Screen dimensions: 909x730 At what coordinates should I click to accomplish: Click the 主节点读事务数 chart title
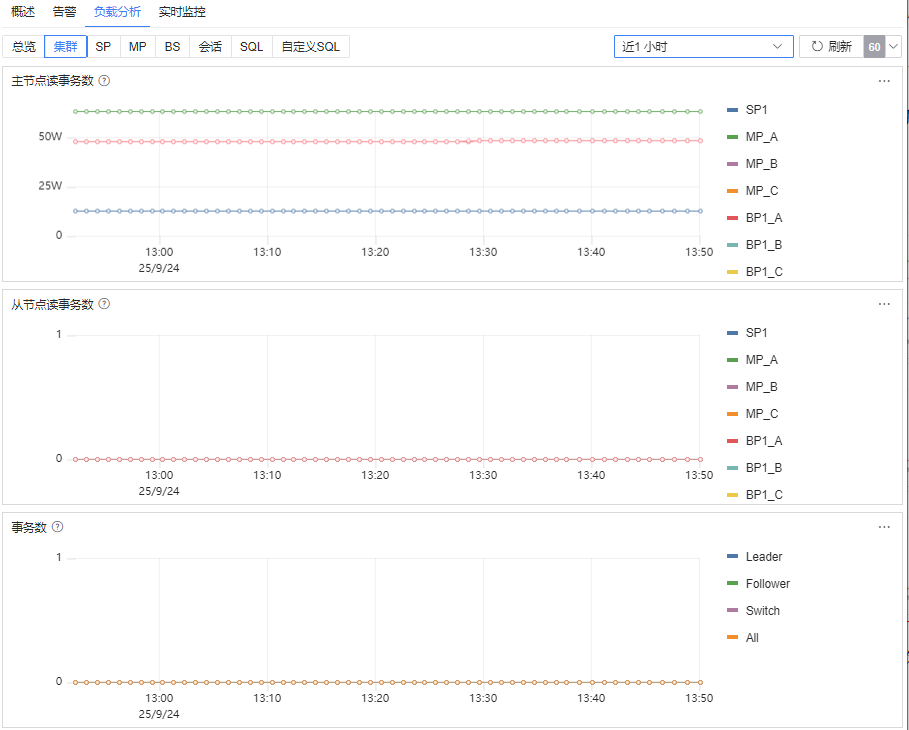(x=52, y=81)
